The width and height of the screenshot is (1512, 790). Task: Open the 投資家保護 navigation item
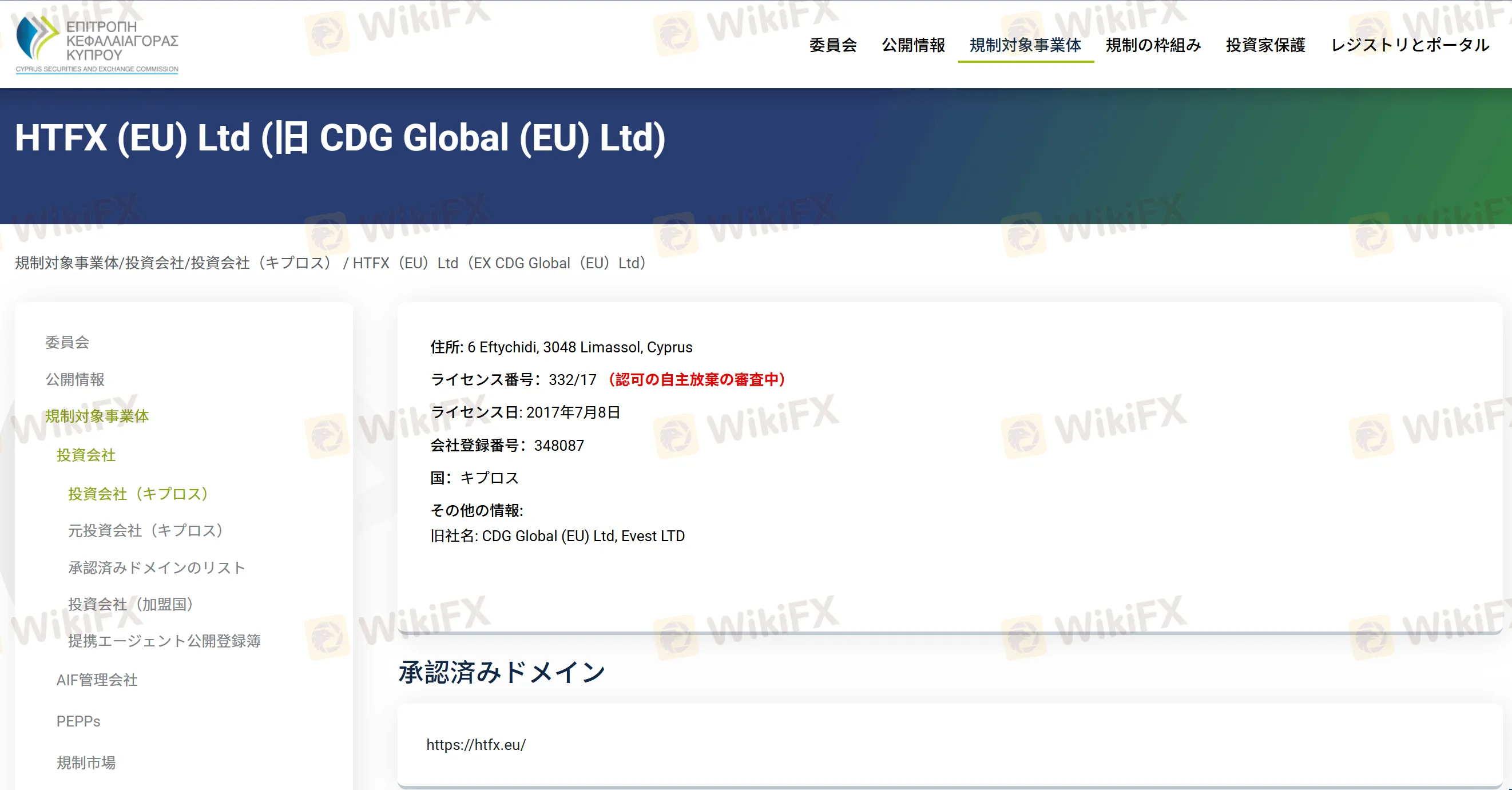[x=1265, y=45]
